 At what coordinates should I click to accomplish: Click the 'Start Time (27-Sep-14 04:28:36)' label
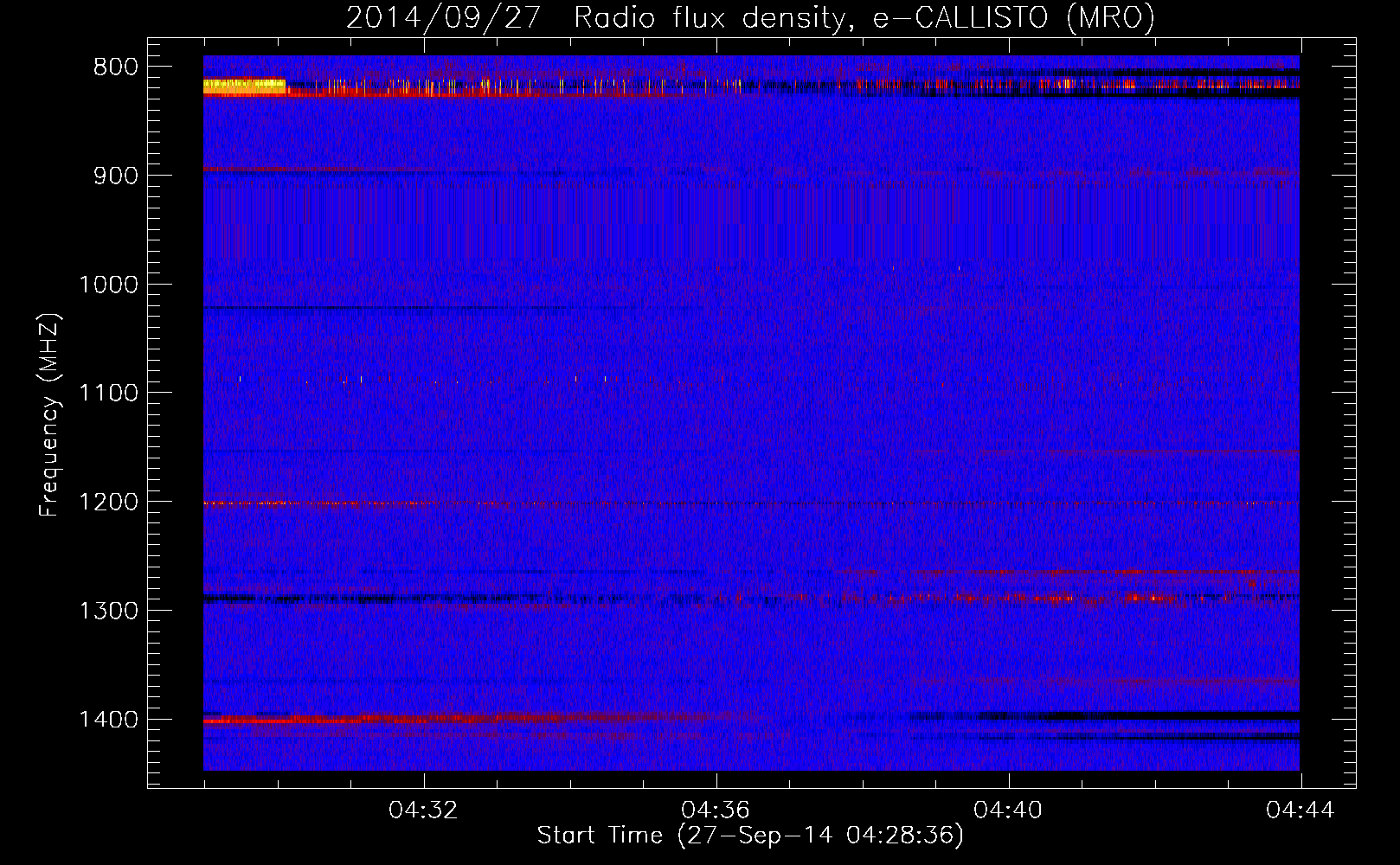click(x=750, y=836)
